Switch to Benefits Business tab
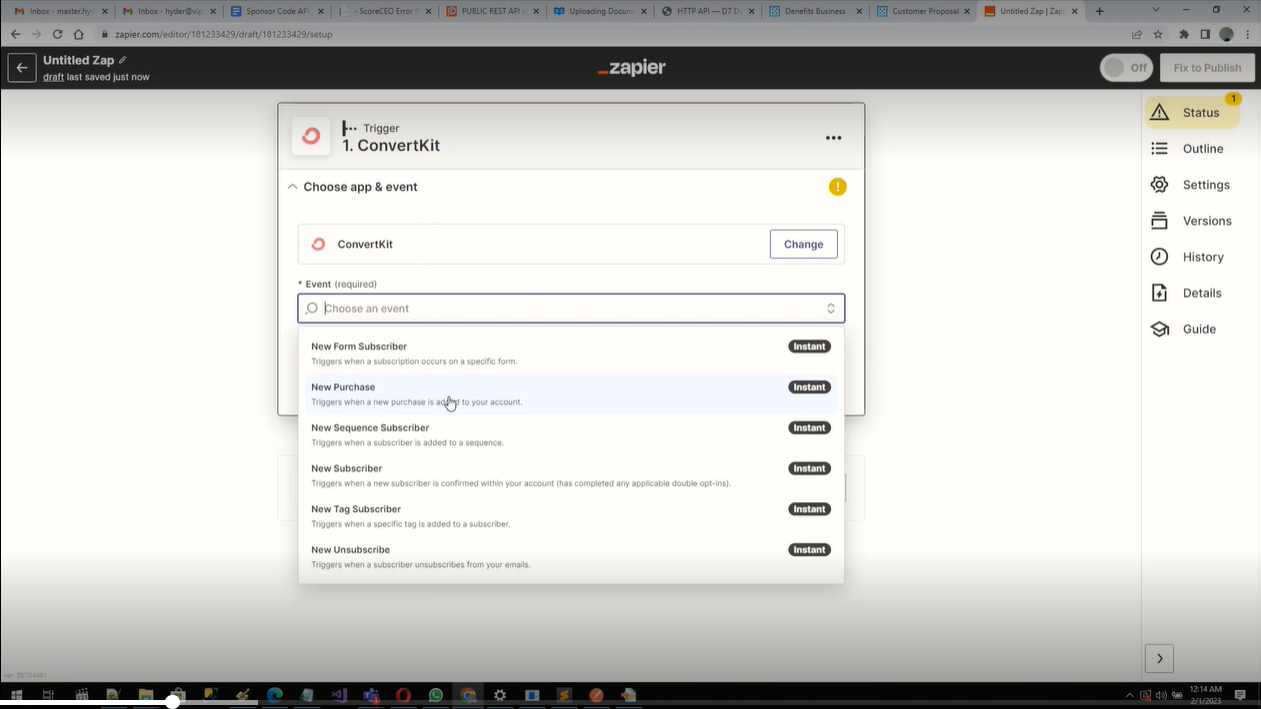This screenshot has width=1261, height=709. 814,11
